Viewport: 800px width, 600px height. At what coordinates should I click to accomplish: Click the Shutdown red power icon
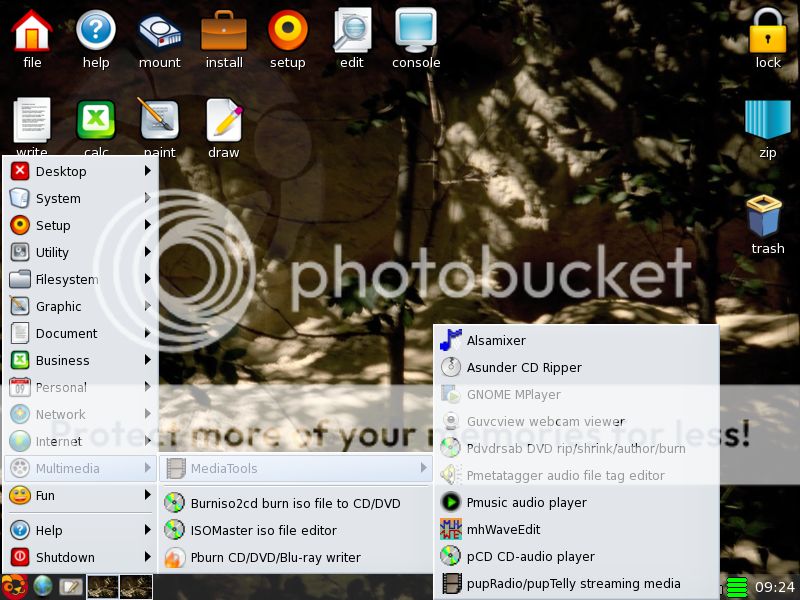[20, 557]
